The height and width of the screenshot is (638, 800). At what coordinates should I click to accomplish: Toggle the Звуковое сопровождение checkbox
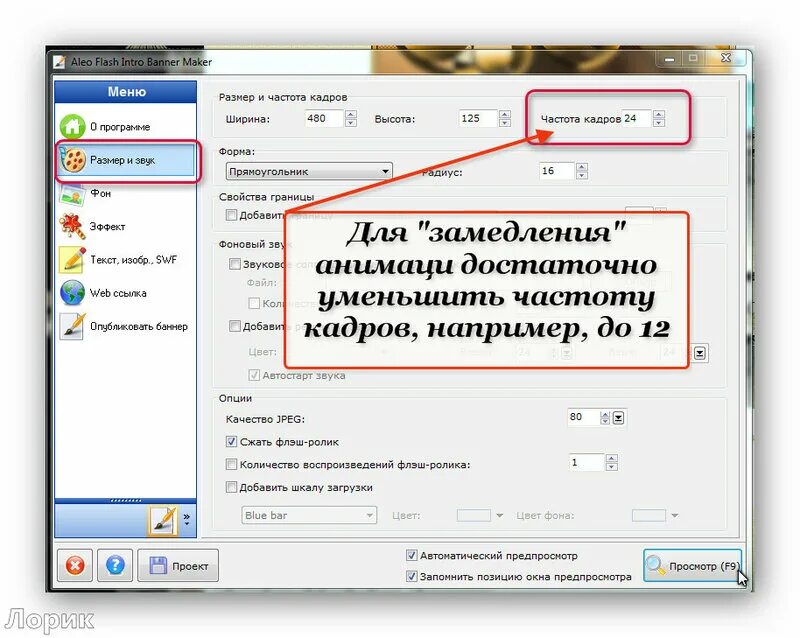click(235, 264)
